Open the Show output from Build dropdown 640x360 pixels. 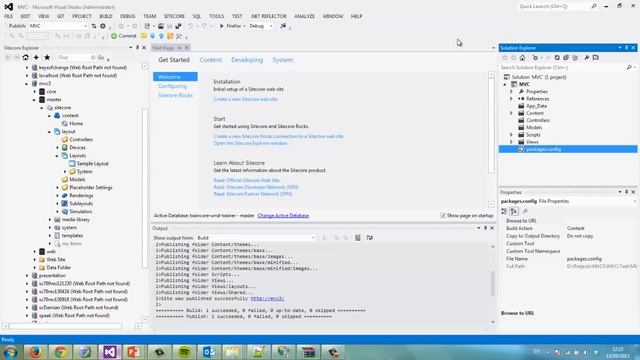pos(256,238)
